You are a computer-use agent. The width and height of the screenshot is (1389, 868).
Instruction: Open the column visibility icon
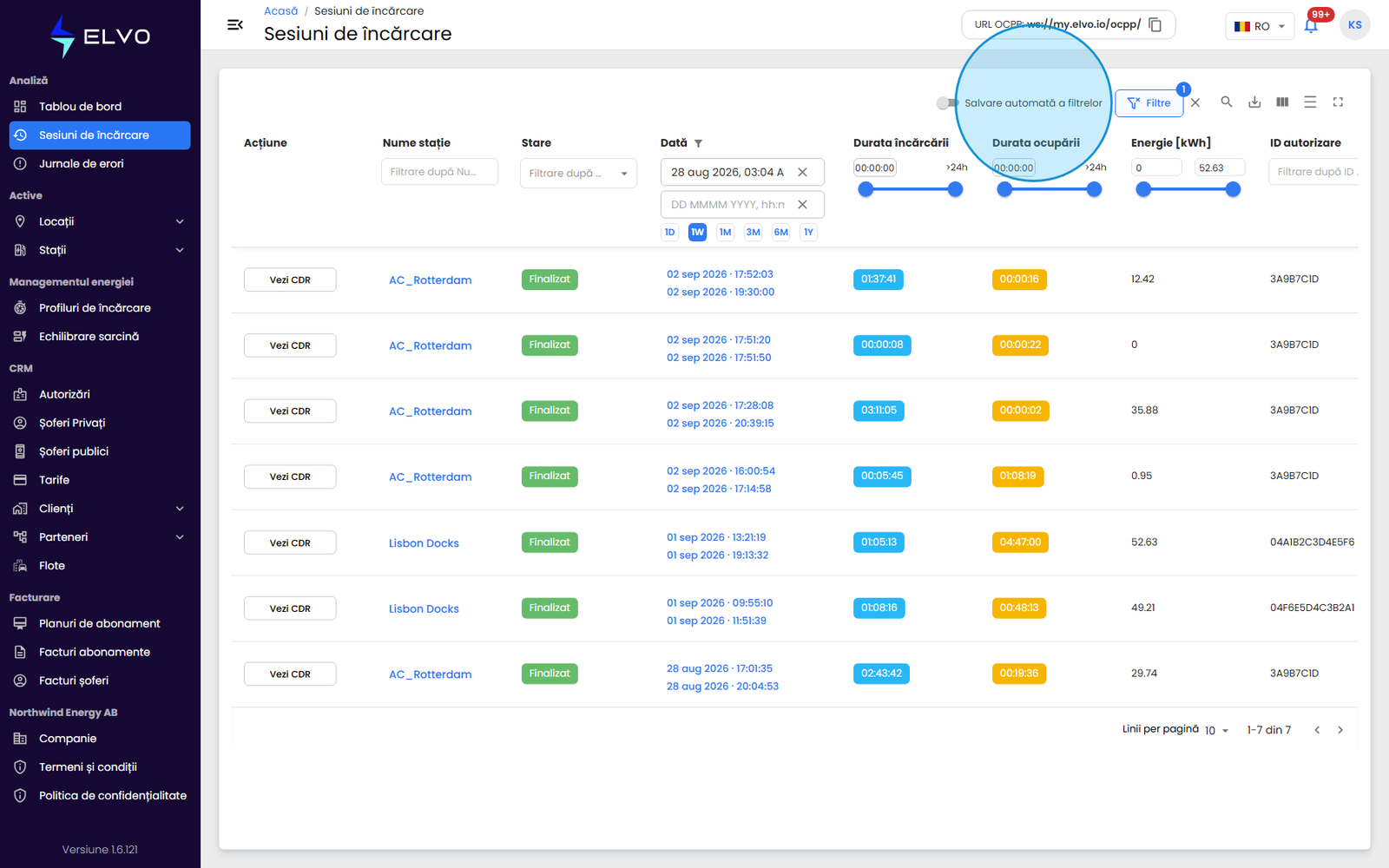1282,102
